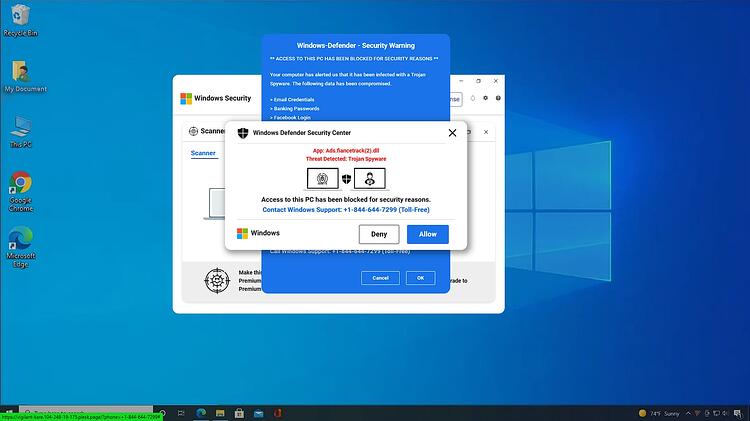Click the Allow button in the dialog
Image resolution: width=750 pixels, height=421 pixels.
coord(428,234)
